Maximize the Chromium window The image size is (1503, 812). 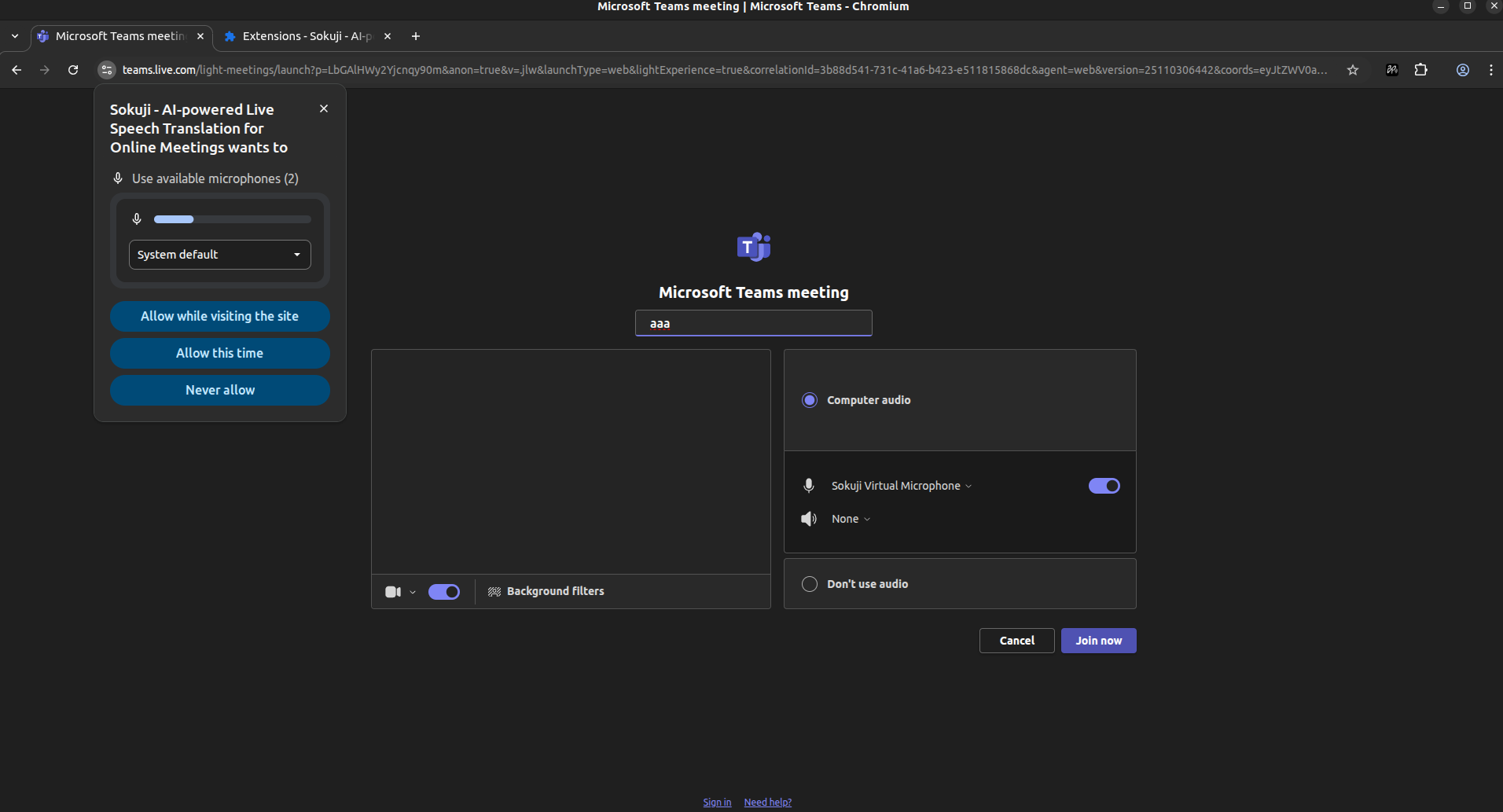[x=1468, y=6]
